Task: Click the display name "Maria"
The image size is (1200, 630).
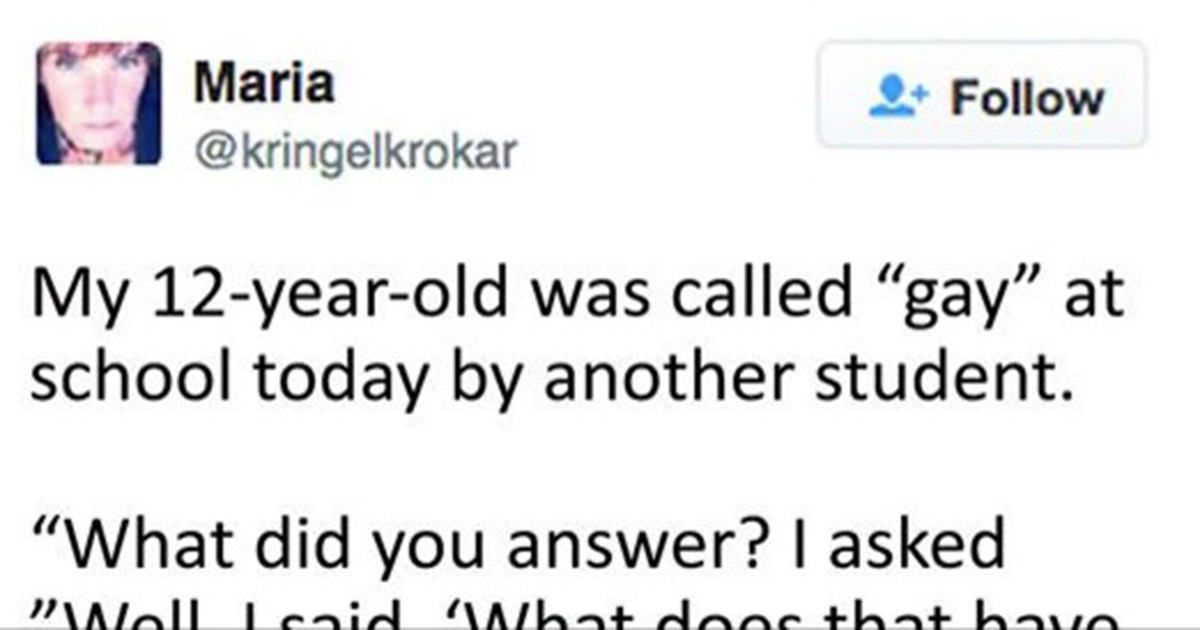Action: 264,84
